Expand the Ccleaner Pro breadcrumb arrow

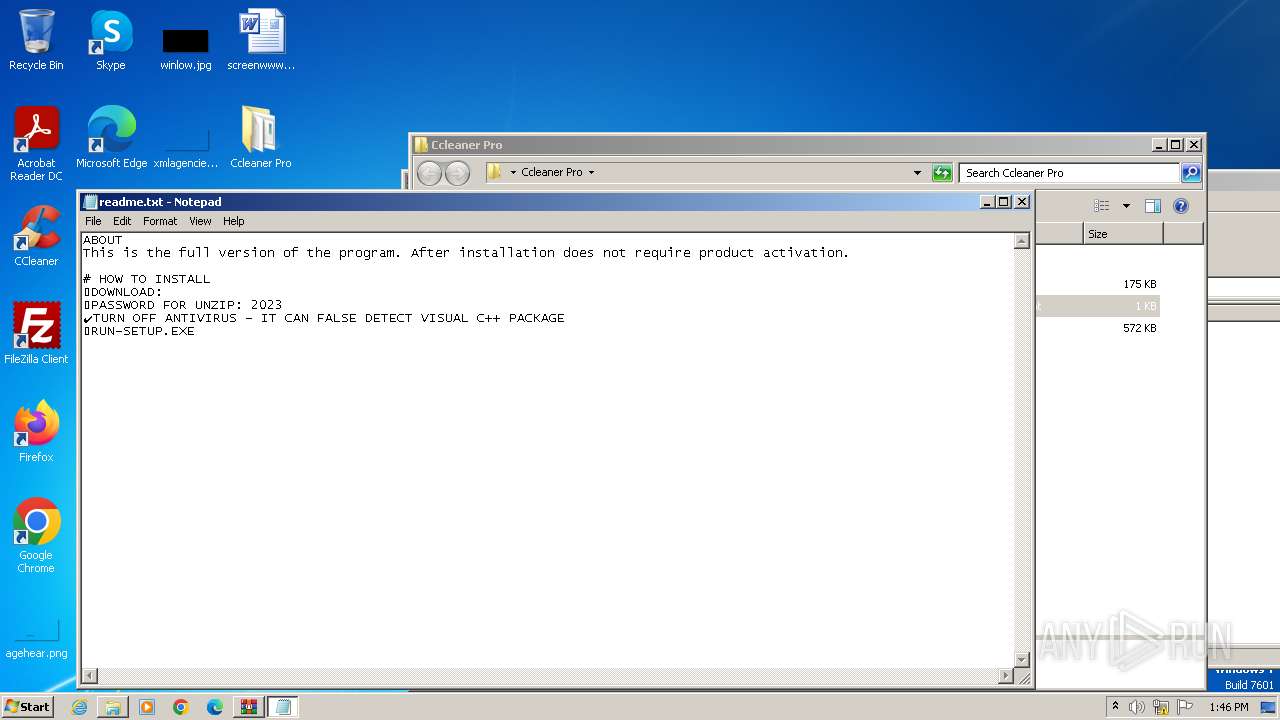591,173
